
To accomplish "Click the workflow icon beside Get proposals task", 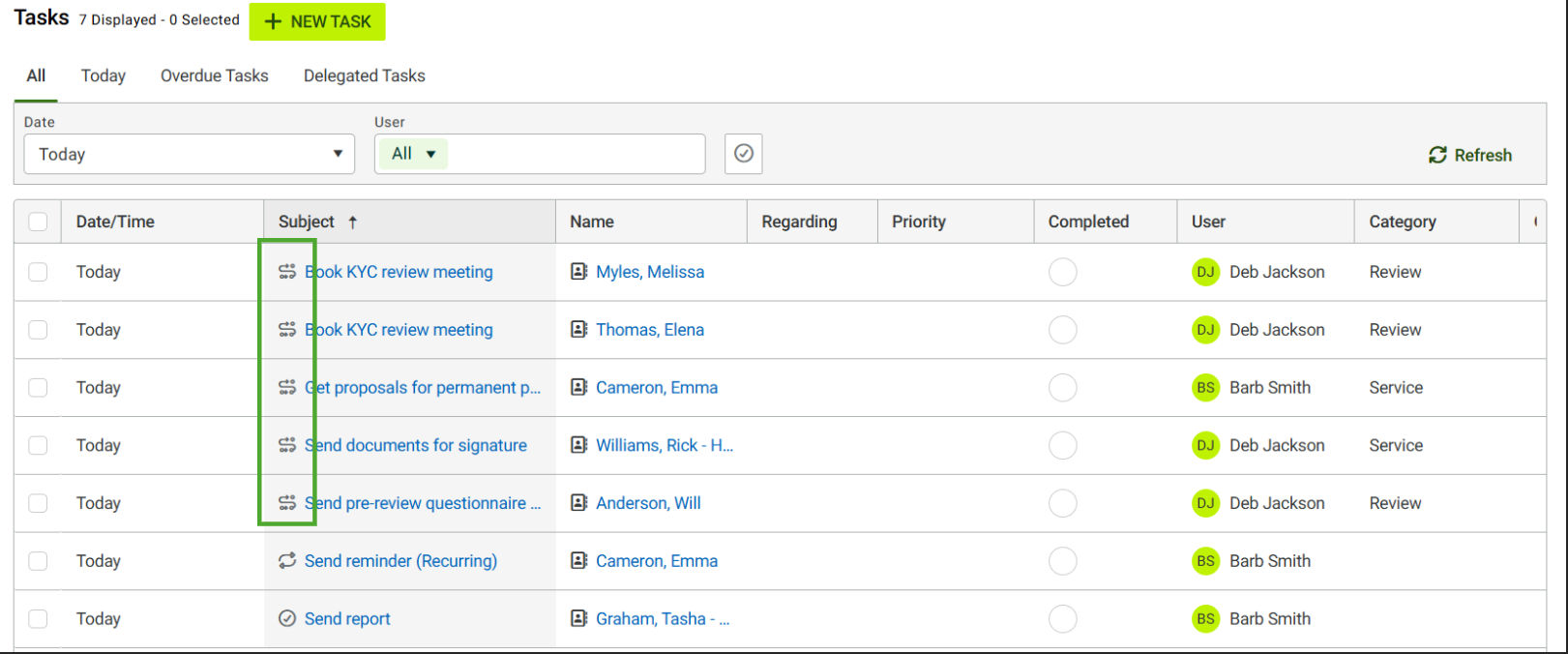I will (287, 387).
